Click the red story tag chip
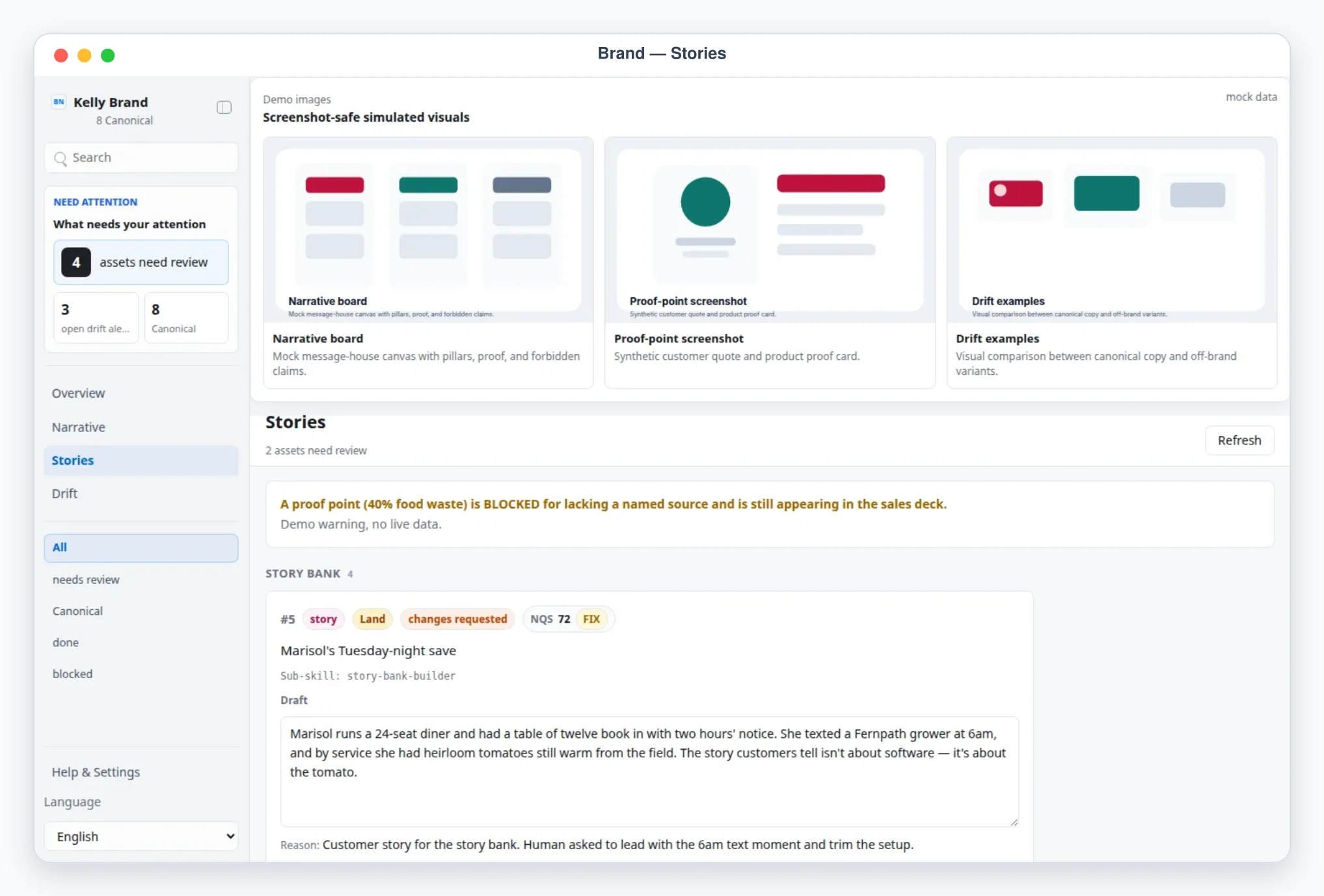The image size is (1324, 896). (323, 619)
